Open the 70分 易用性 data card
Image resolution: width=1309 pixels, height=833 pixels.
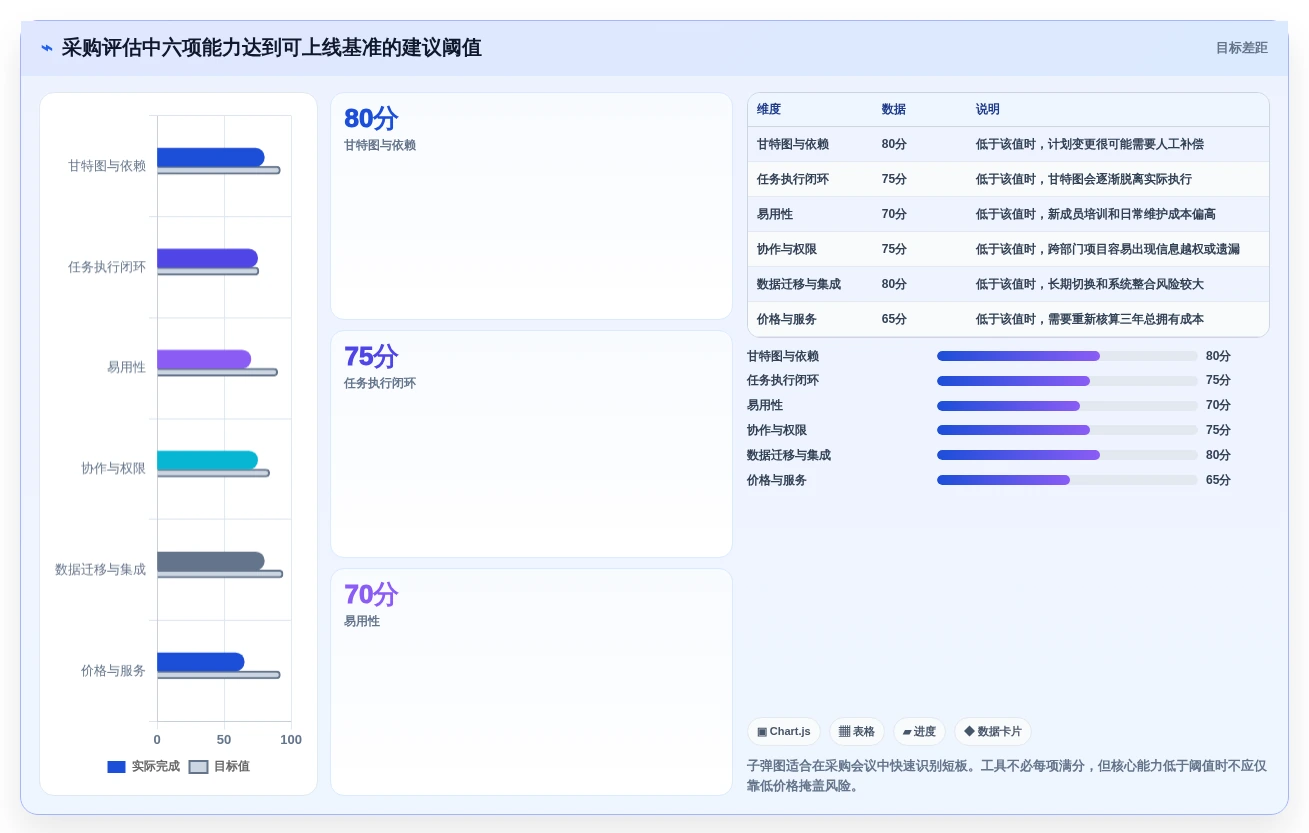(x=531, y=682)
